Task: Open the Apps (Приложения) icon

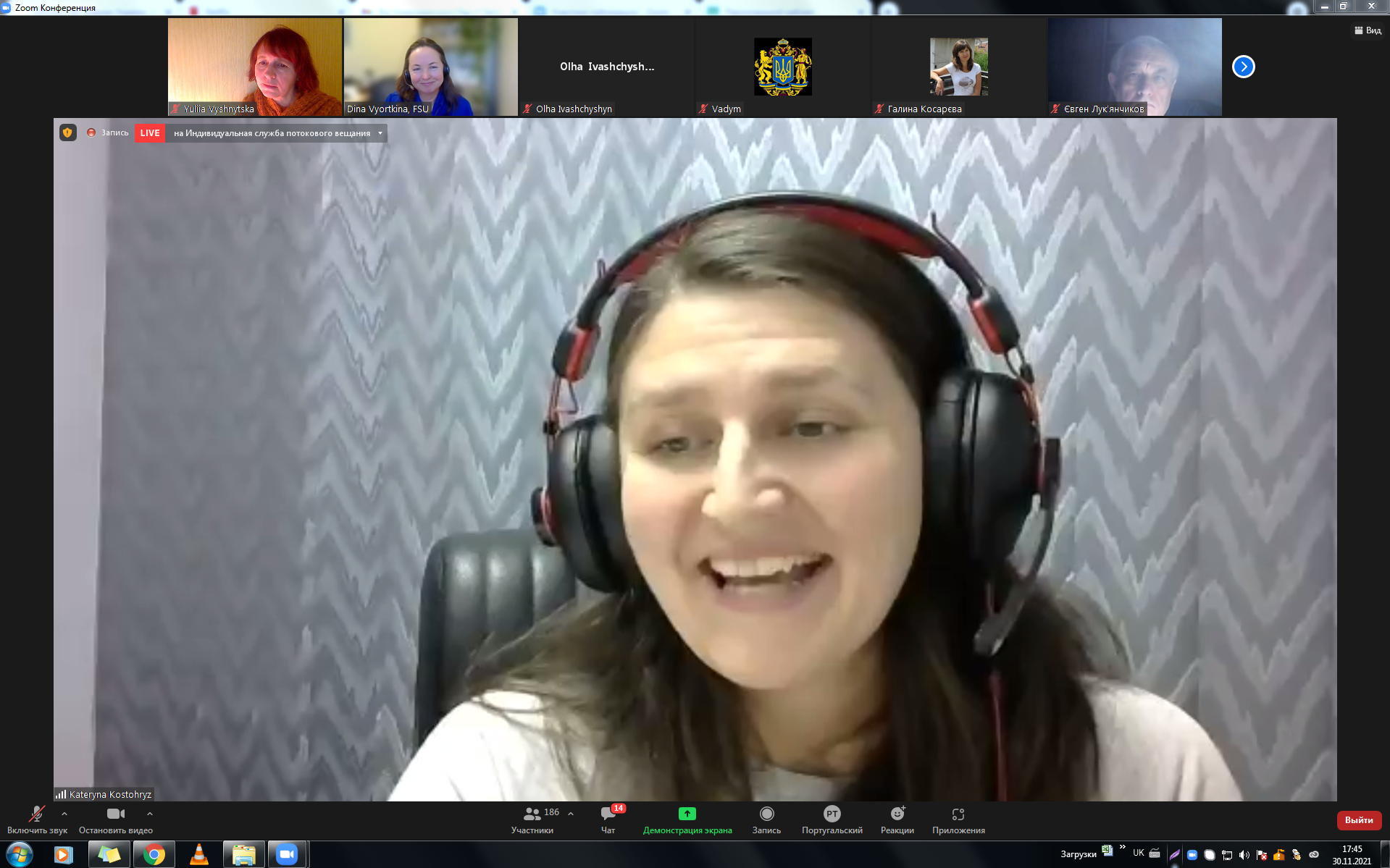Action: pyautogui.click(x=958, y=814)
